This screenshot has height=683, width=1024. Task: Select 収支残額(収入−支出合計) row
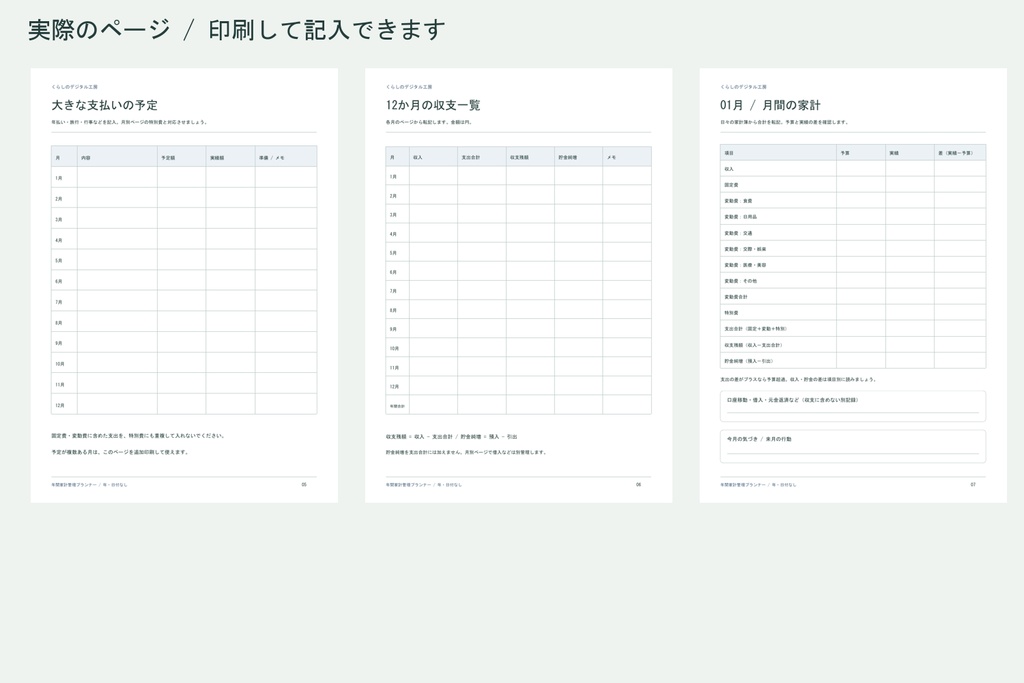click(x=853, y=345)
